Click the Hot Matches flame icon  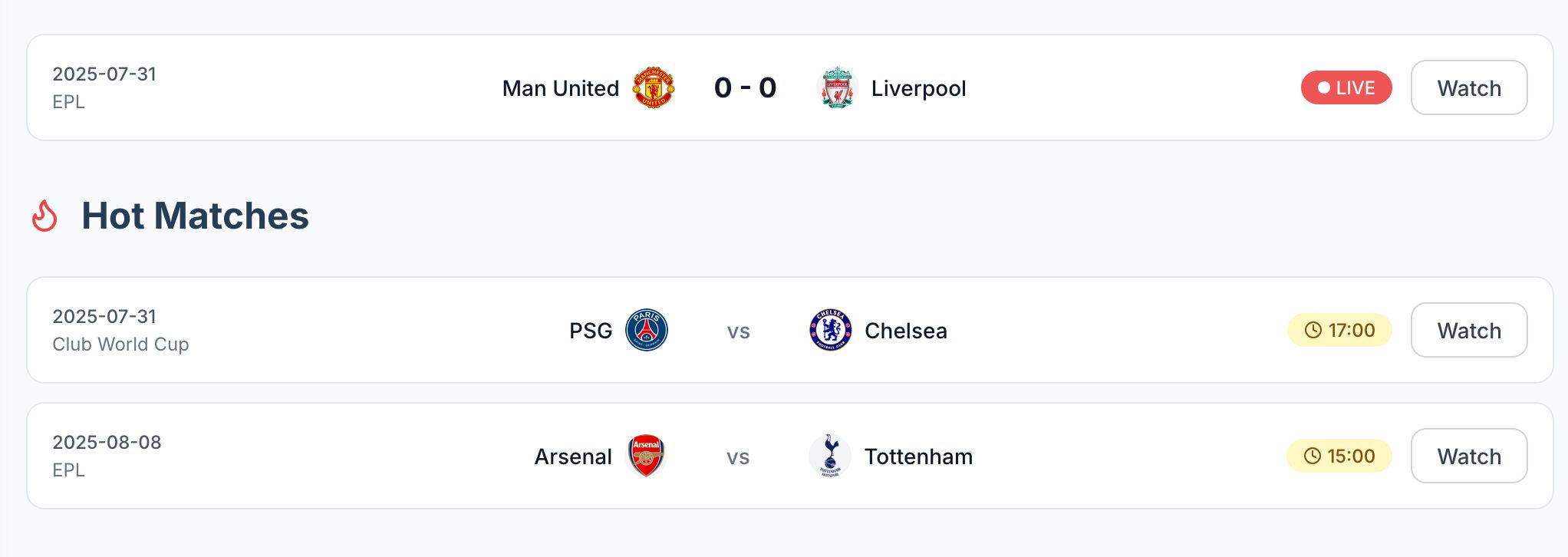pos(44,216)
